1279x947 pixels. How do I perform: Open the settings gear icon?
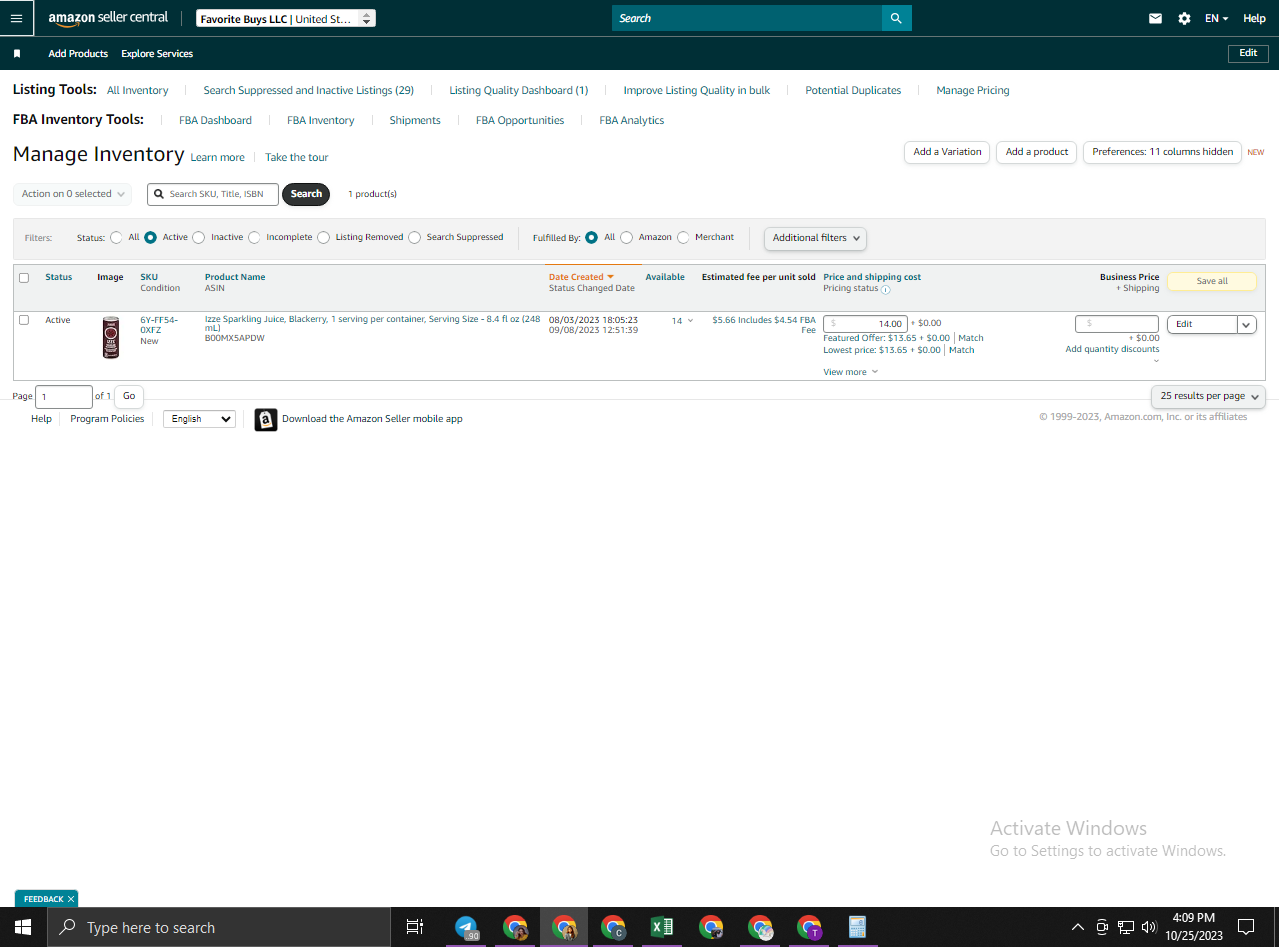click(1184, 18)
